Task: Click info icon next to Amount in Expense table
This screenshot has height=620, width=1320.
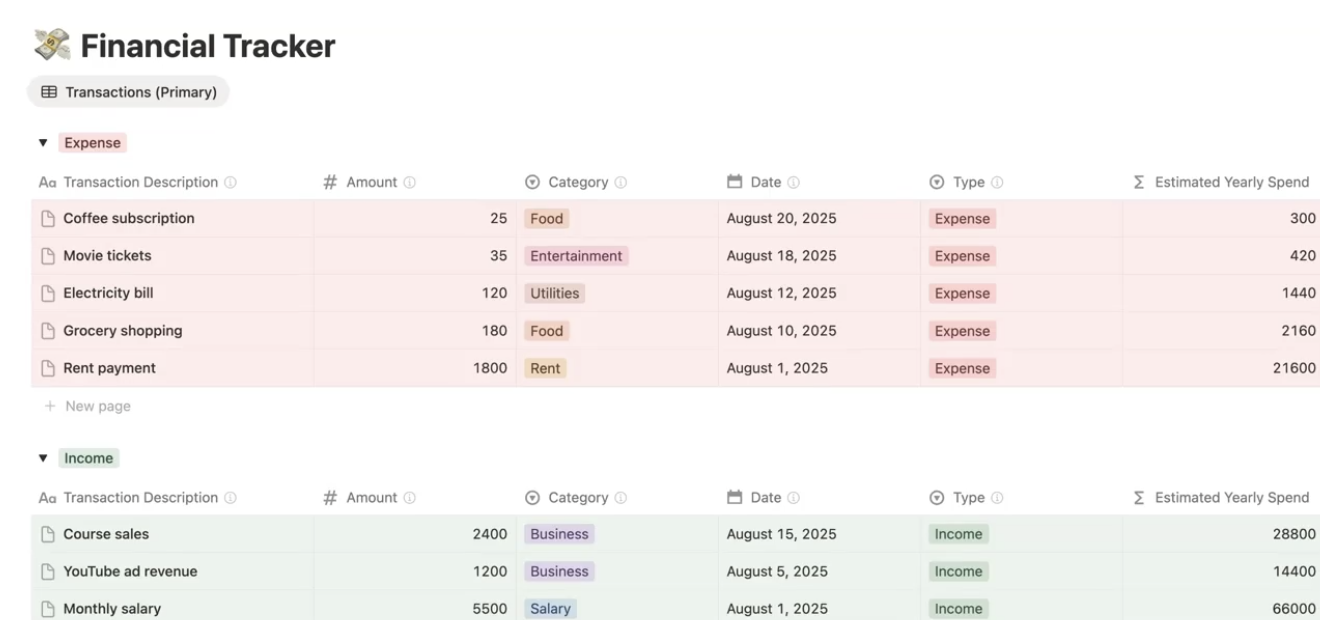Action: (409, 182)
